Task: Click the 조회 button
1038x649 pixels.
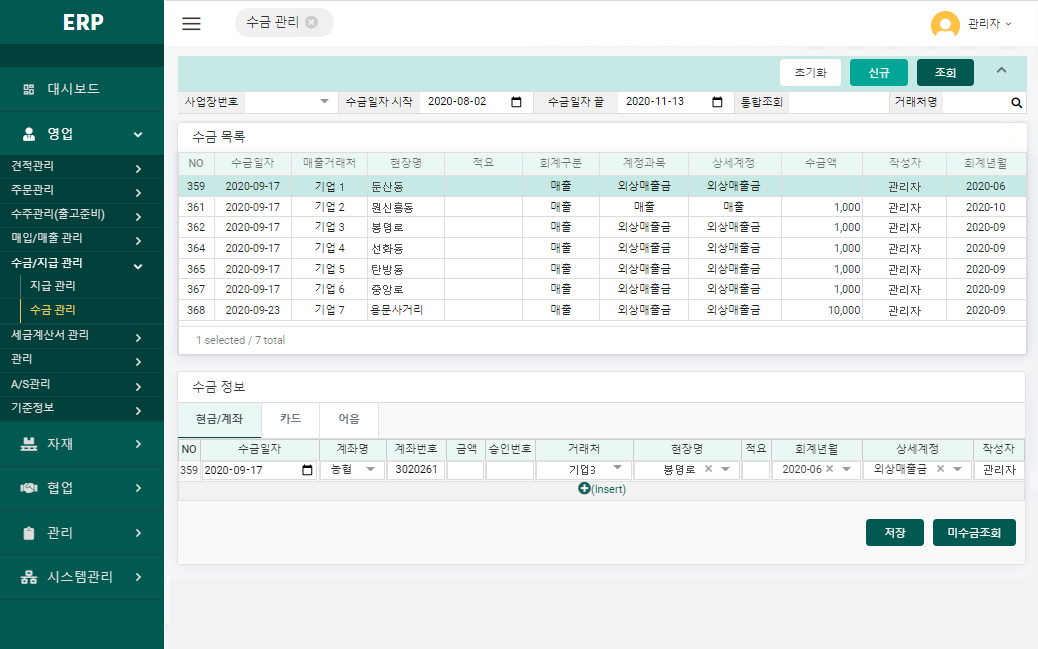Action: [945, 73]
